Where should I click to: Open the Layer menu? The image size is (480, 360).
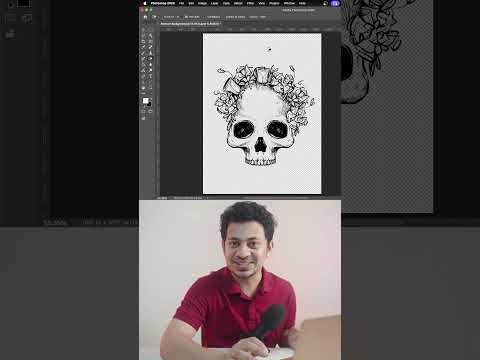tap(214, 3)
